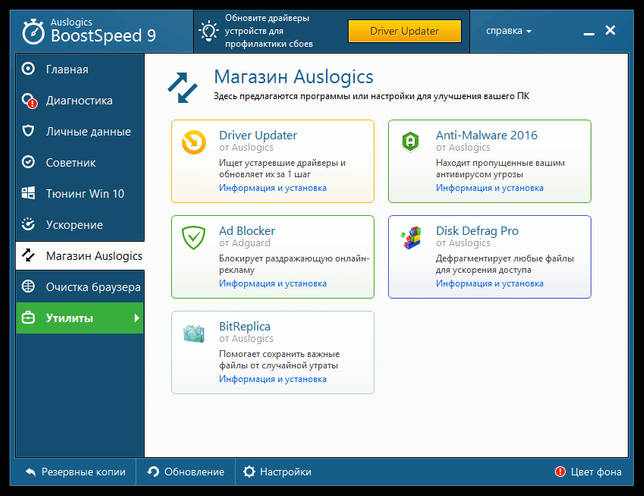Click the Резервные копии back-arrow icon
The image size is (644, 496).
pyautogui.click(x=31, y=472)
